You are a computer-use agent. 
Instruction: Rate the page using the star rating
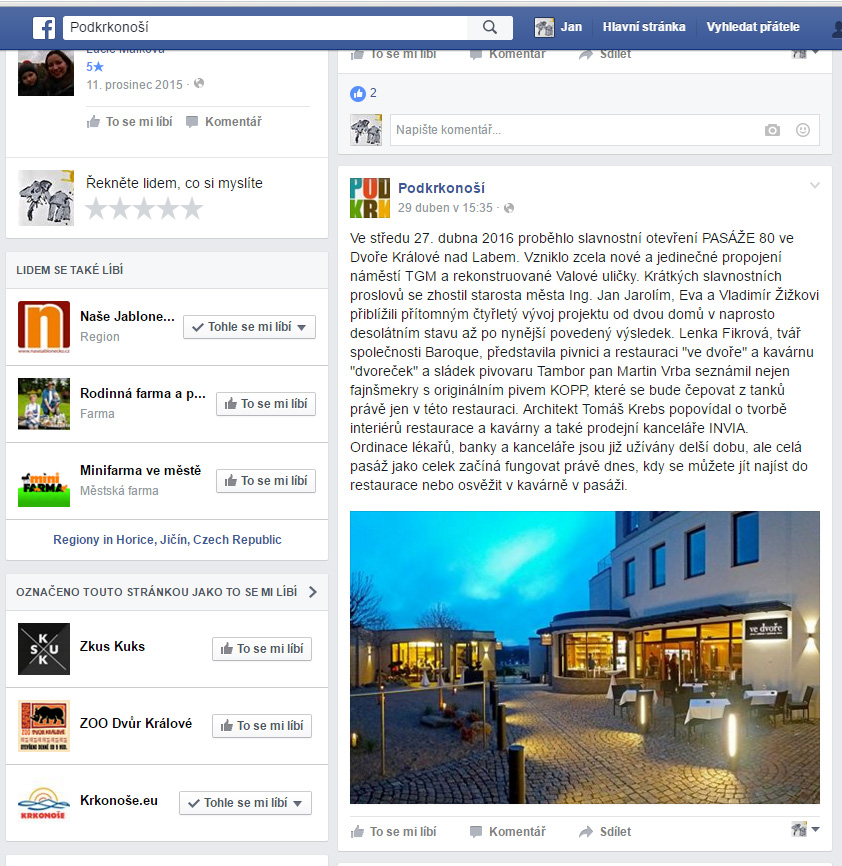(x=144, y=208)
